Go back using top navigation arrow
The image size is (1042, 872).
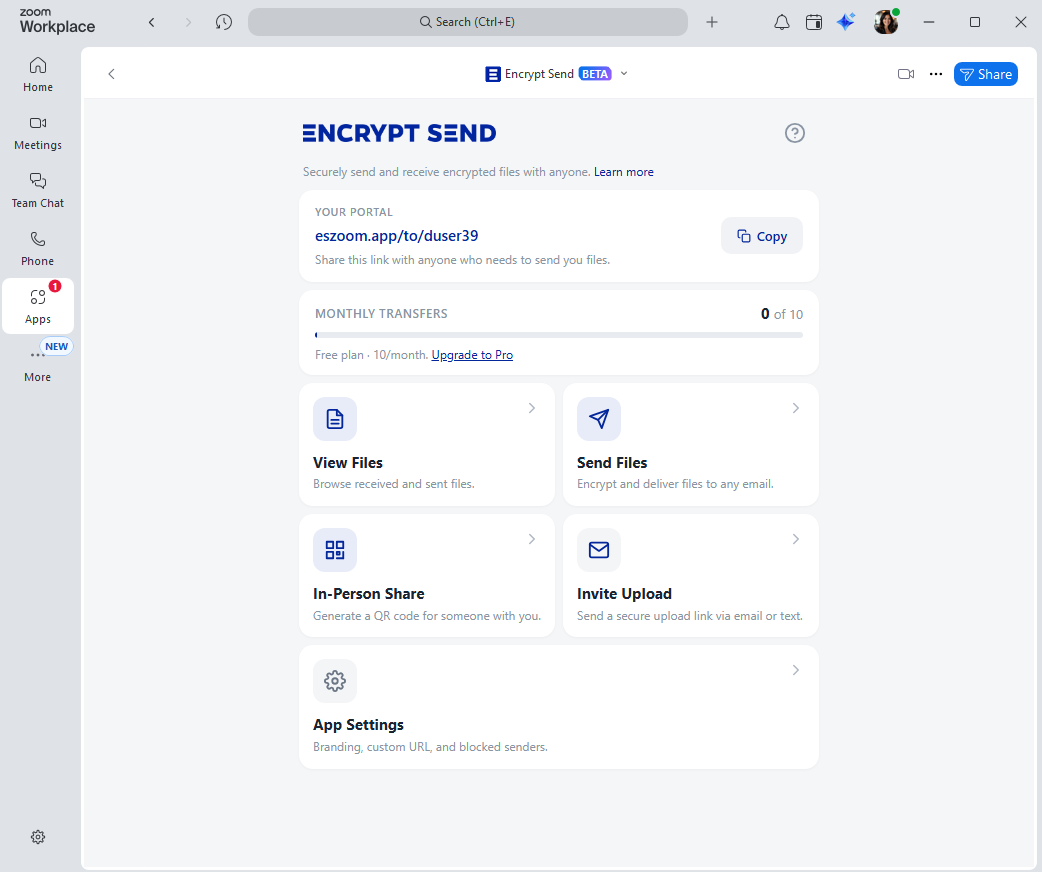point(152,23)
